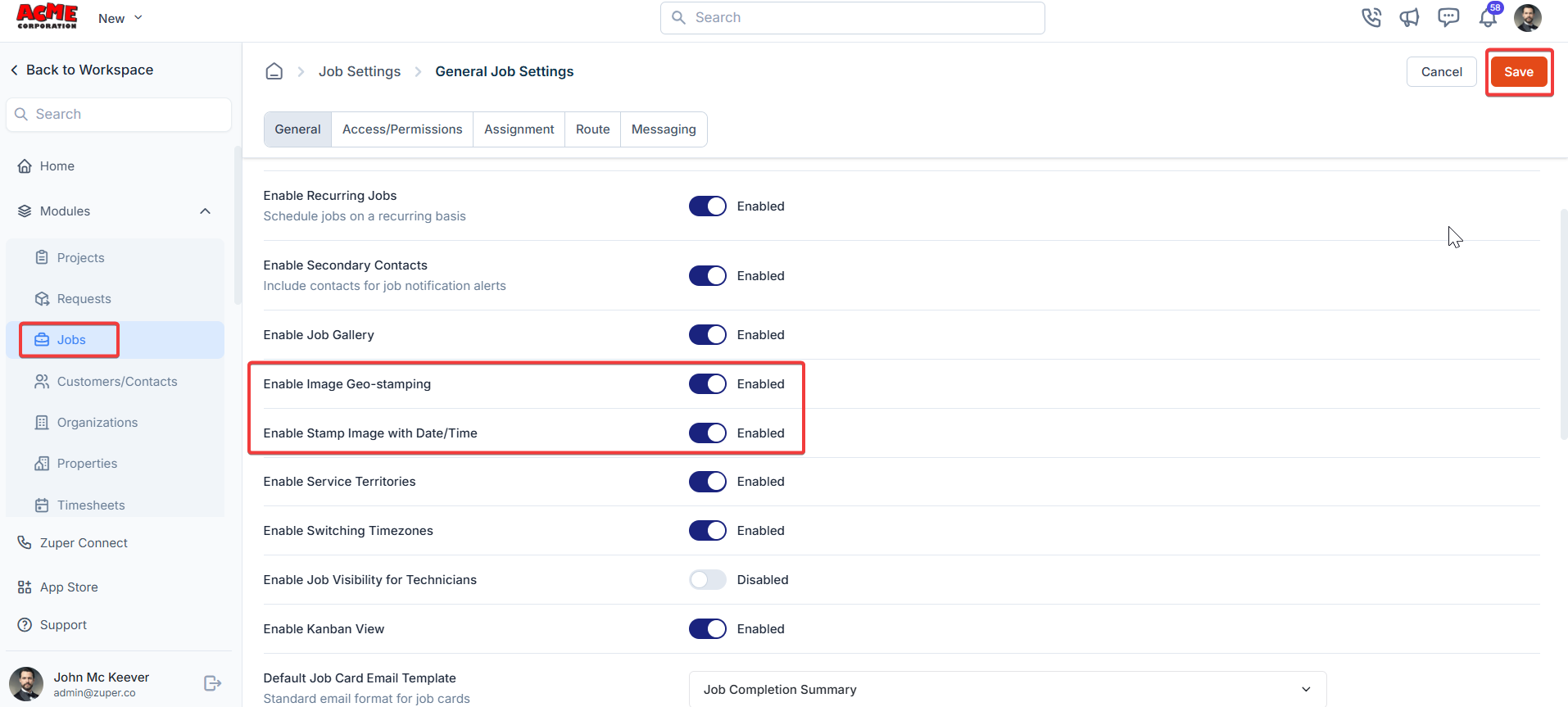The height and width of the screenshot is (707, 1568).
Task: Click the ACME Corporation logo
Action: (47, 16)
